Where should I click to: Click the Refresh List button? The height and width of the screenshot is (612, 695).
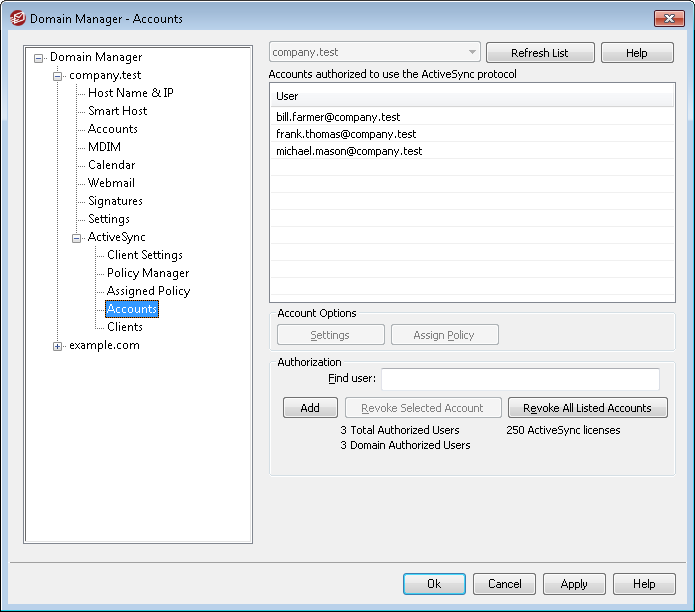click(x=540, y=53)
